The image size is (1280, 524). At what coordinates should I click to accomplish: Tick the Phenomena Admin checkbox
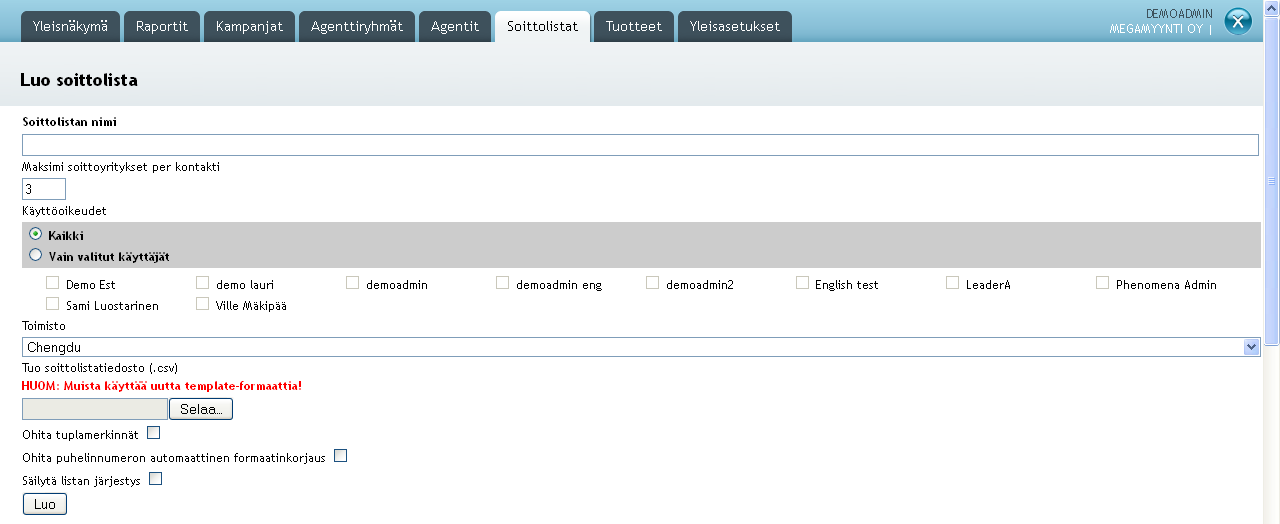click(x=1103, y=283)
